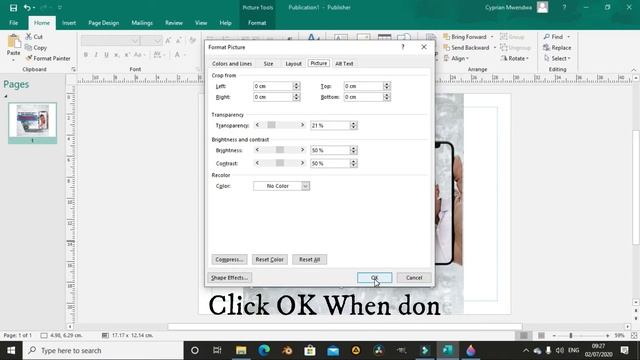Open File Explorer from the taskbar
The height and width of the screenshot is (360, 640).
point(241,350)
